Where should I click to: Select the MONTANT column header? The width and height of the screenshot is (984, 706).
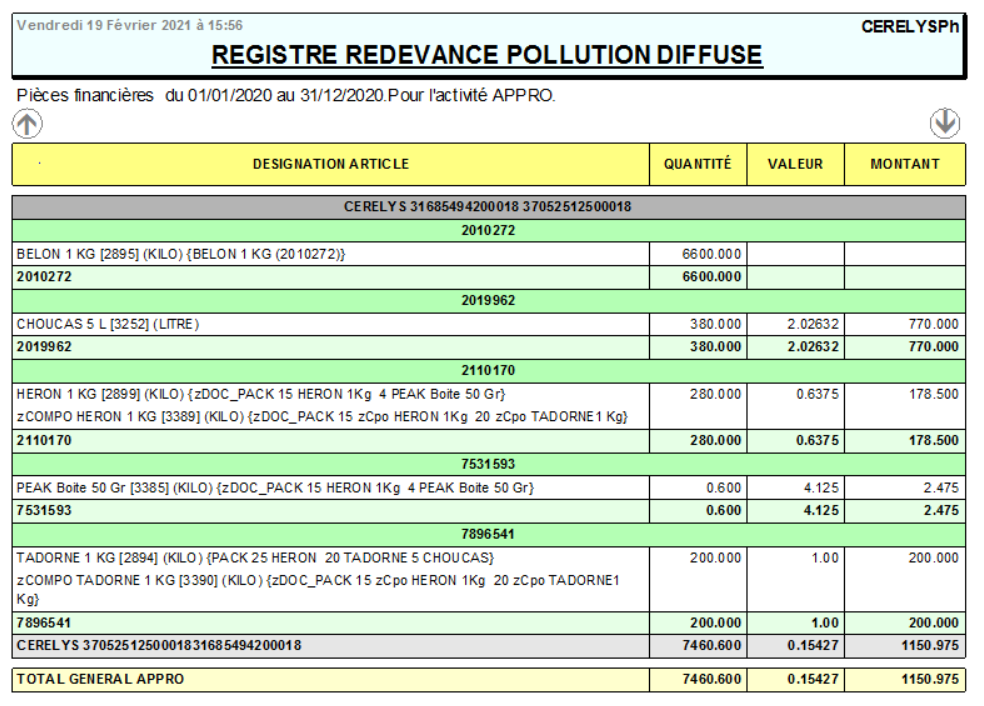pyautogui.click(x=904, y=164)
